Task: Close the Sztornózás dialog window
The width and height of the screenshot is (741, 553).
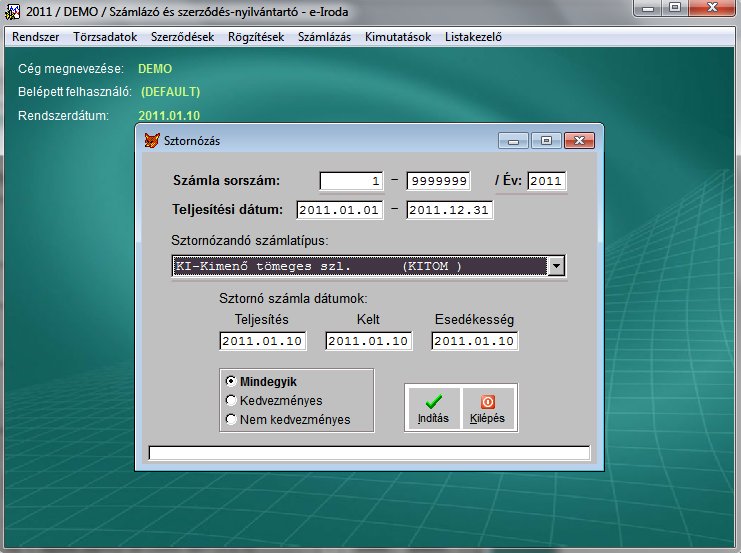Action: [x=578, y=141]
